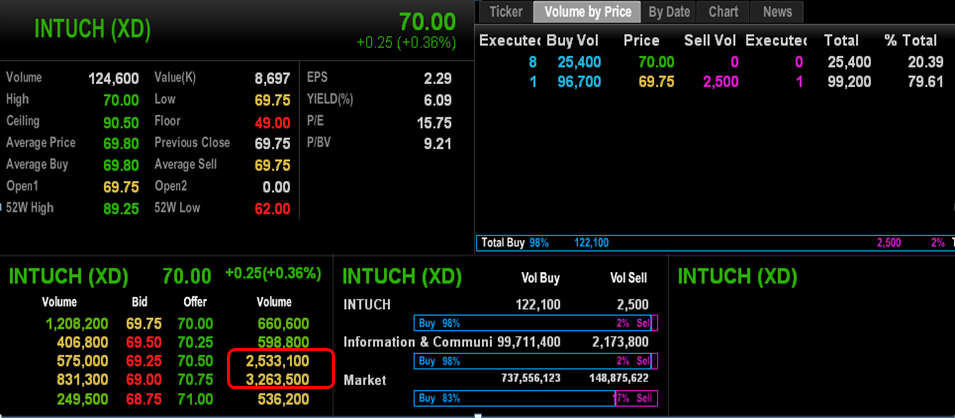The height and width of the screenshot is (418, 955).
Task: Click the Market Vol Sell 148,875,622
Action: click(x=619, y=379)
